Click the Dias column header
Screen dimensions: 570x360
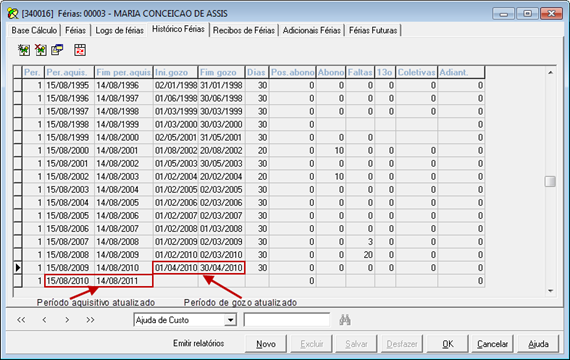(x=257, y=72)
